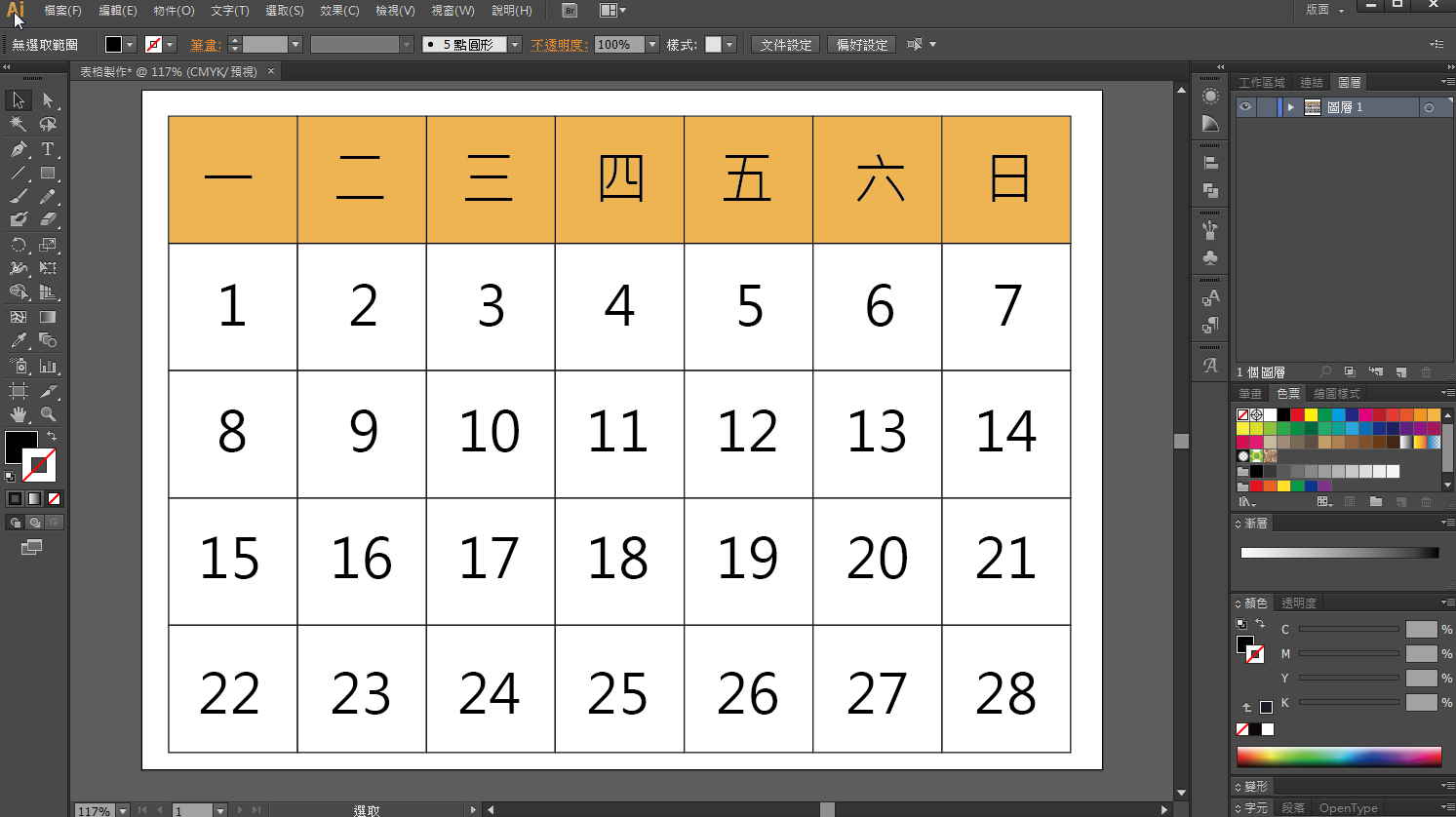Select the Scale tool
Image resolution: width=1456 pixels, height=817 pixels.
pyautogui.click(x=48, y=245)
